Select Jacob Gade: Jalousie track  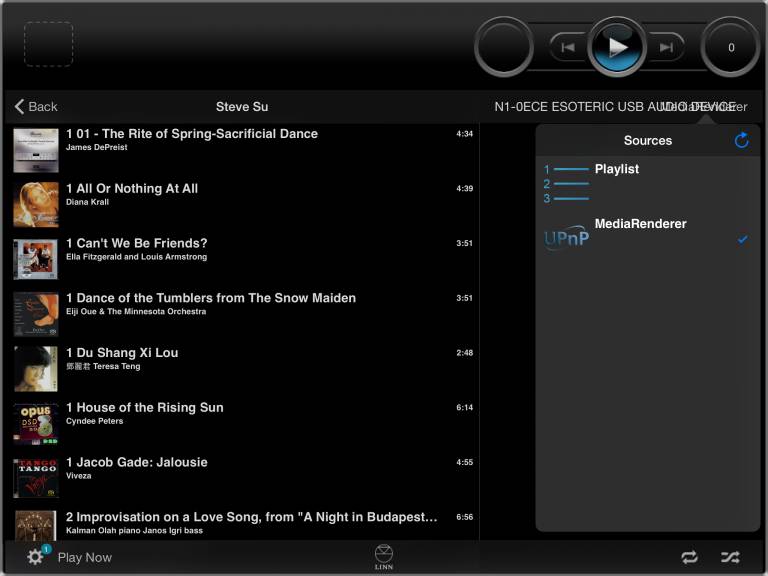[x=243, y=480]
